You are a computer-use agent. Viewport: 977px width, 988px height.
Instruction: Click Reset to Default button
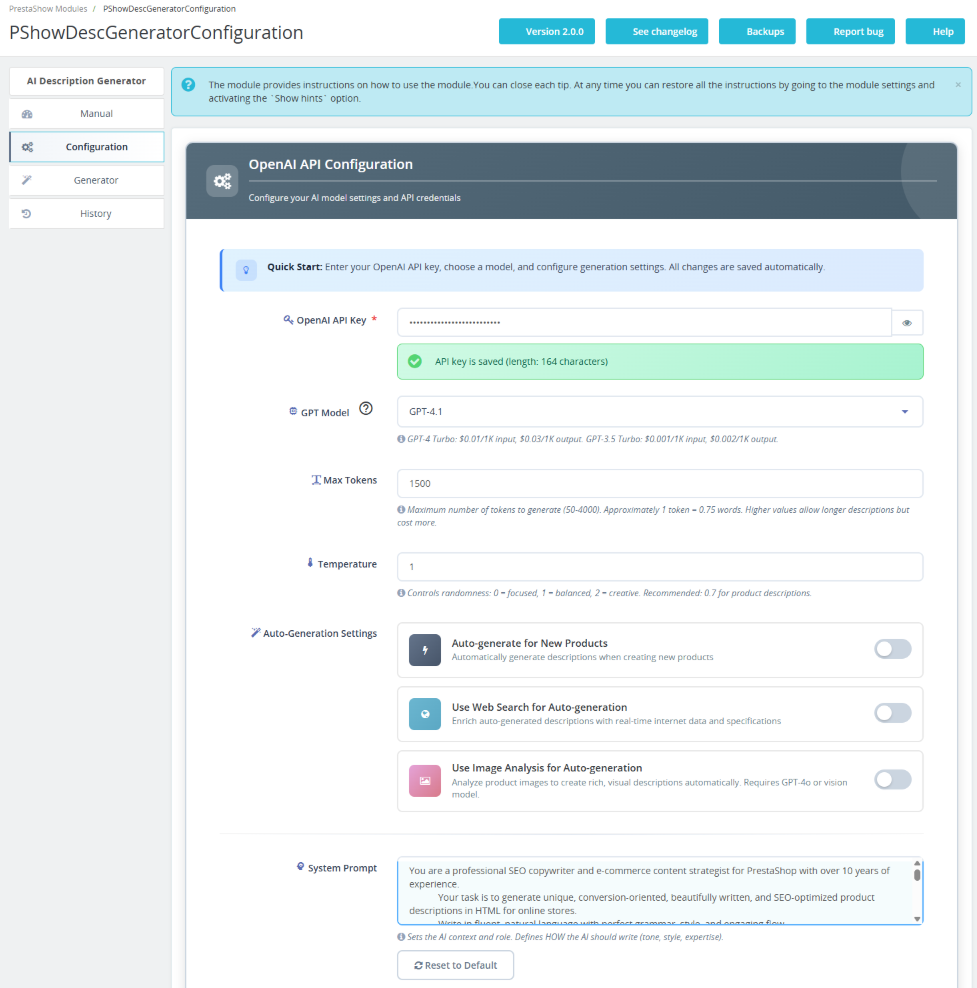[x=455, y=965]
